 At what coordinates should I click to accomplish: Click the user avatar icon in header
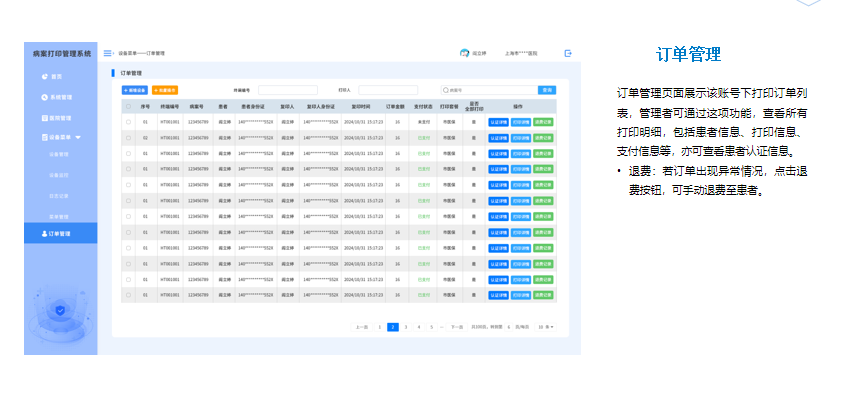(464, 53)
